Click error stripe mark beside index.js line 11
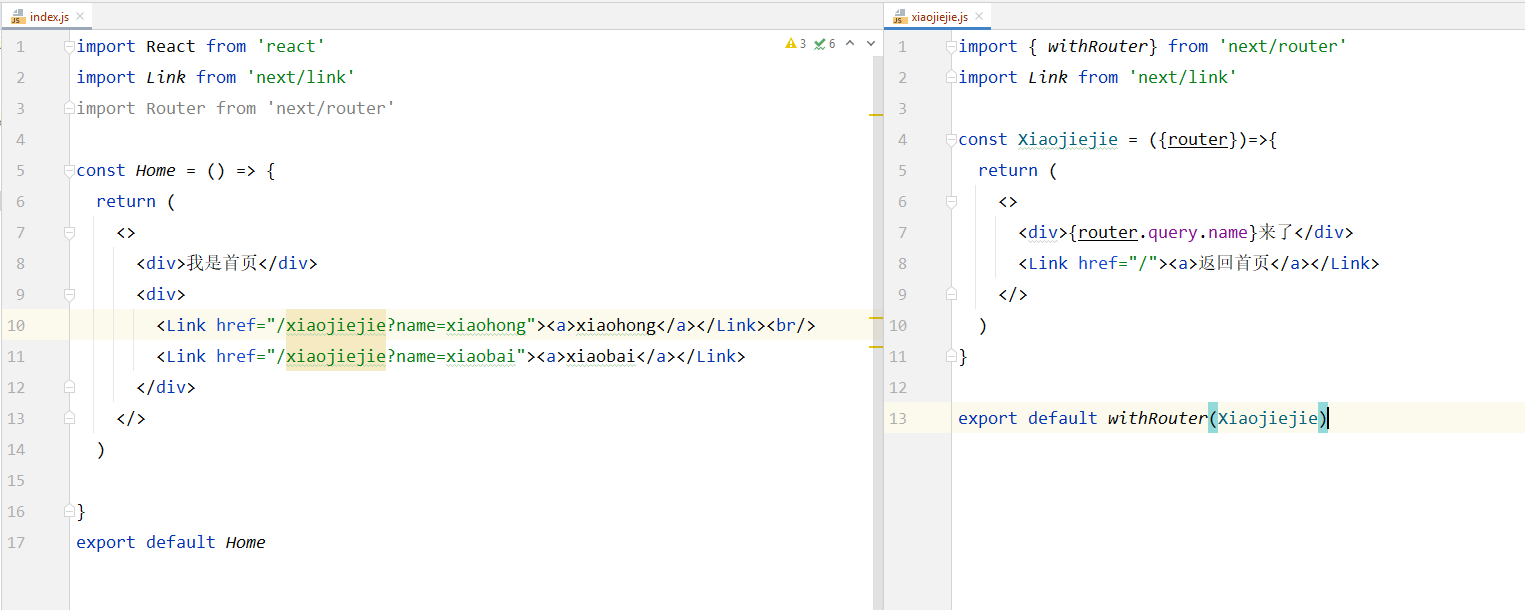 [x=876, y=346]
